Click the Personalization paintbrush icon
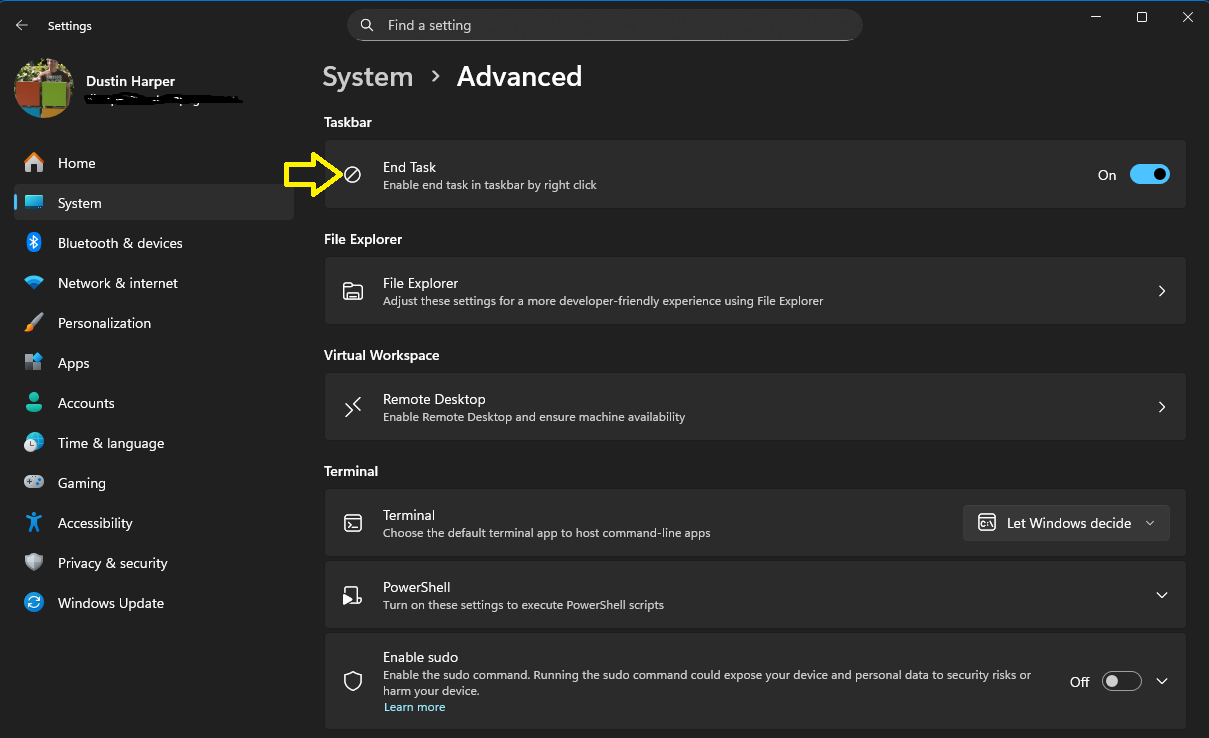Screen dimensions: 1209x738 click(x=34, y=323)
